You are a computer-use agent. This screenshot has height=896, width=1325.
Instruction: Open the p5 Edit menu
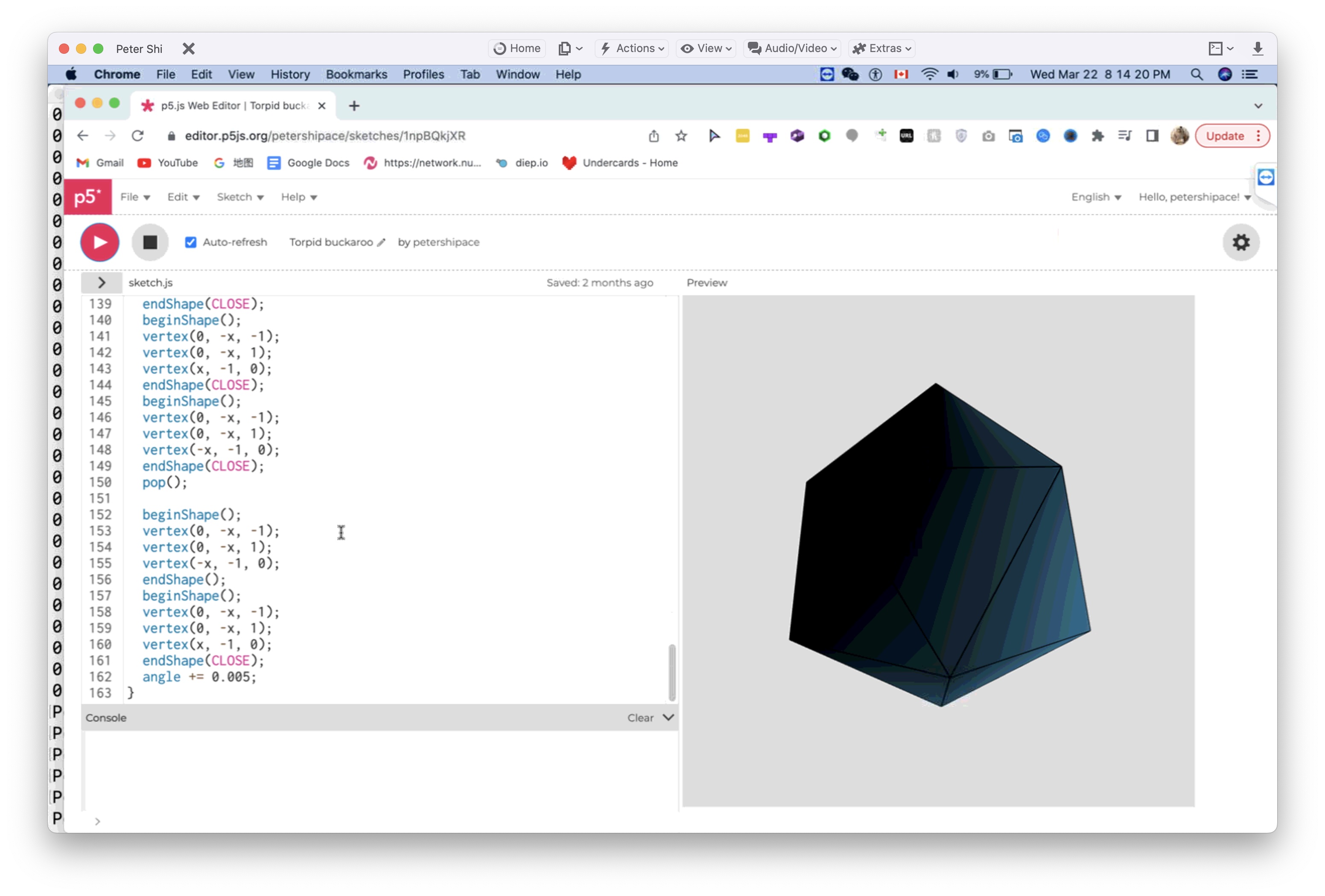point(183,197)
